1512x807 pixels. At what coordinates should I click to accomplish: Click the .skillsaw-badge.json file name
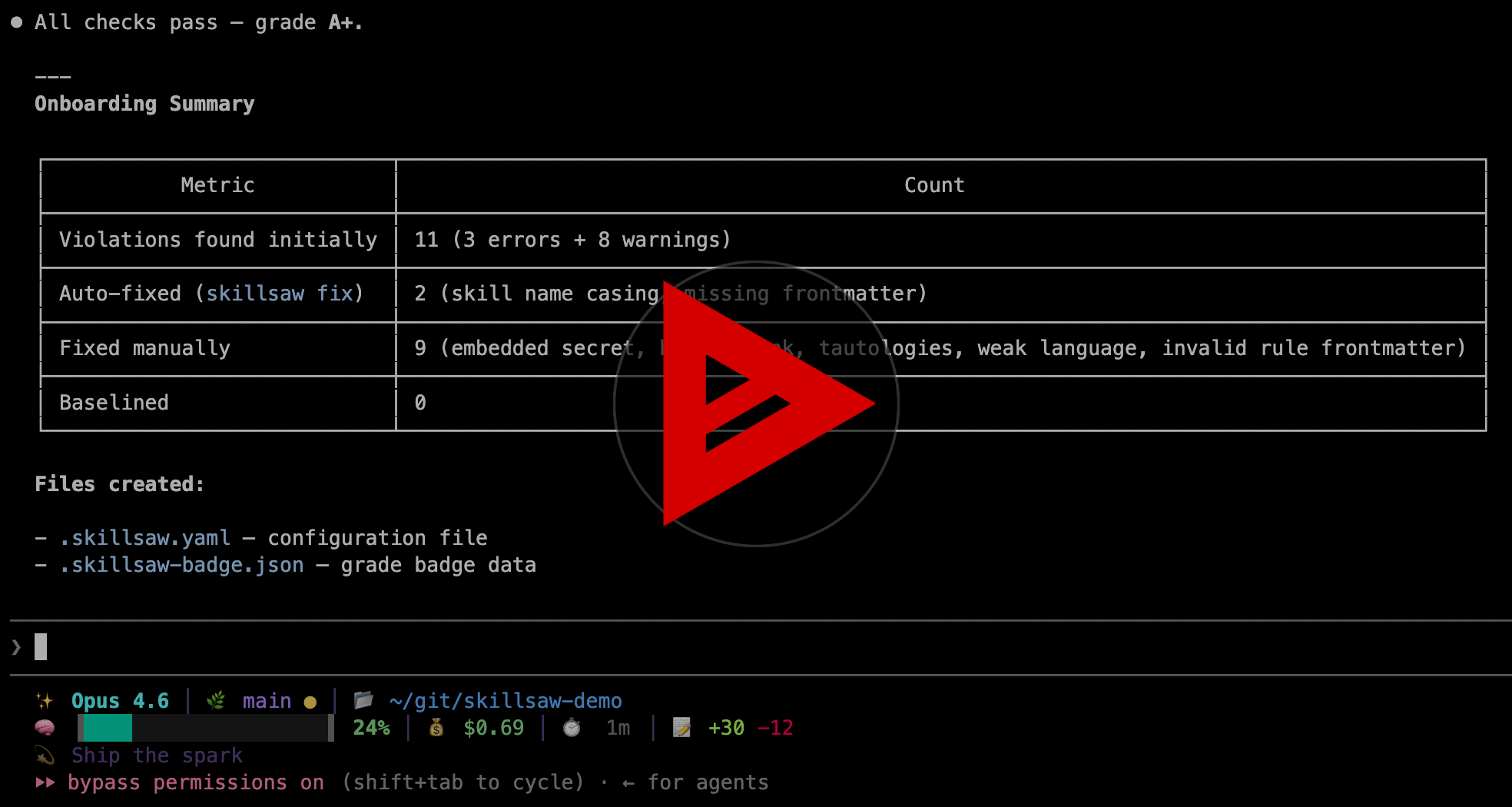pyautogui.click(x=181, y=565)
